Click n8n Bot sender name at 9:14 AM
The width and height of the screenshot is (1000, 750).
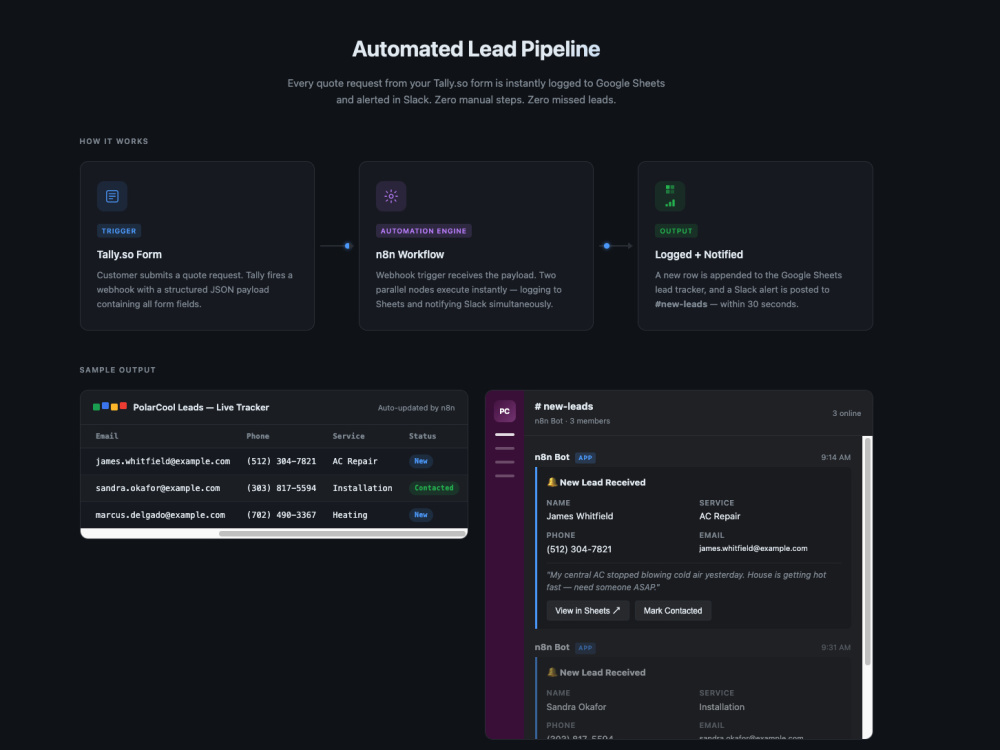coord(552,457)
